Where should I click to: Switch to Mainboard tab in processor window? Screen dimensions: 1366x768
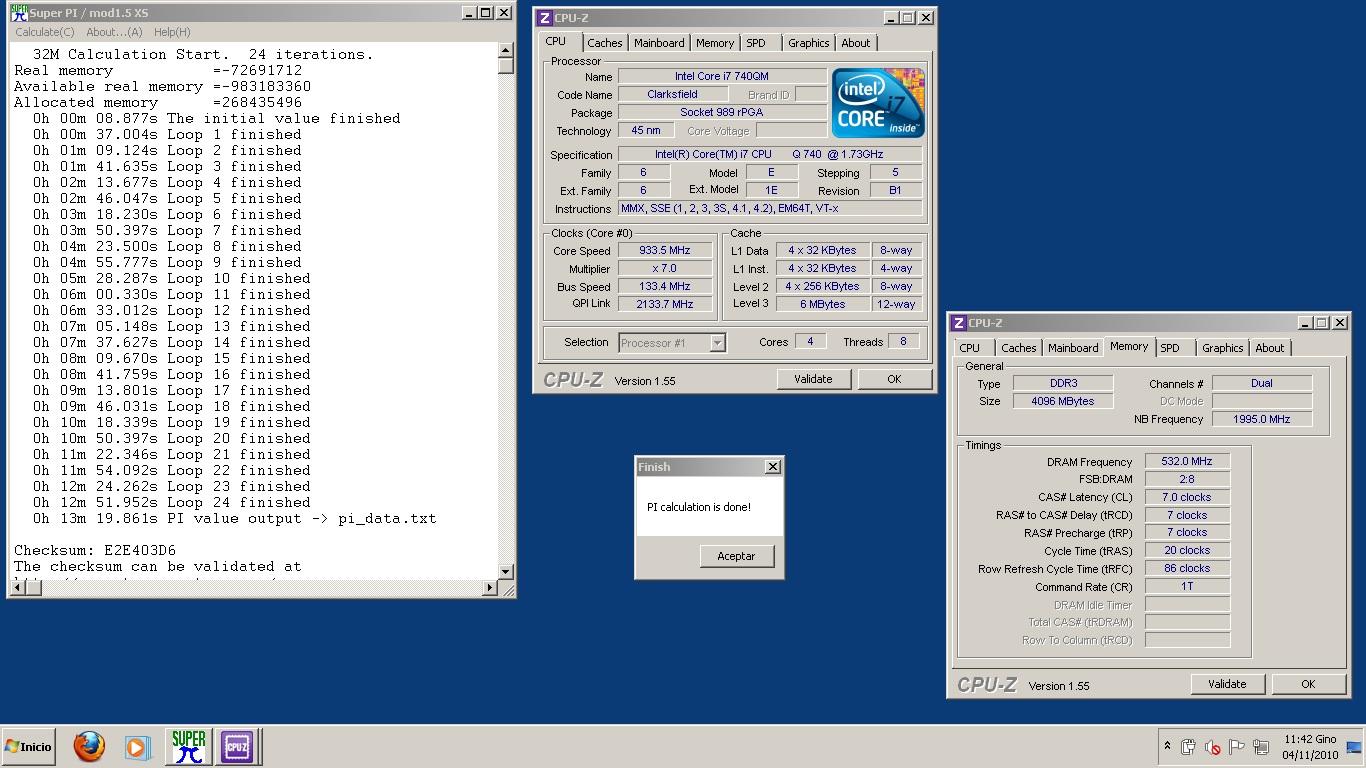tap(659, 43)
